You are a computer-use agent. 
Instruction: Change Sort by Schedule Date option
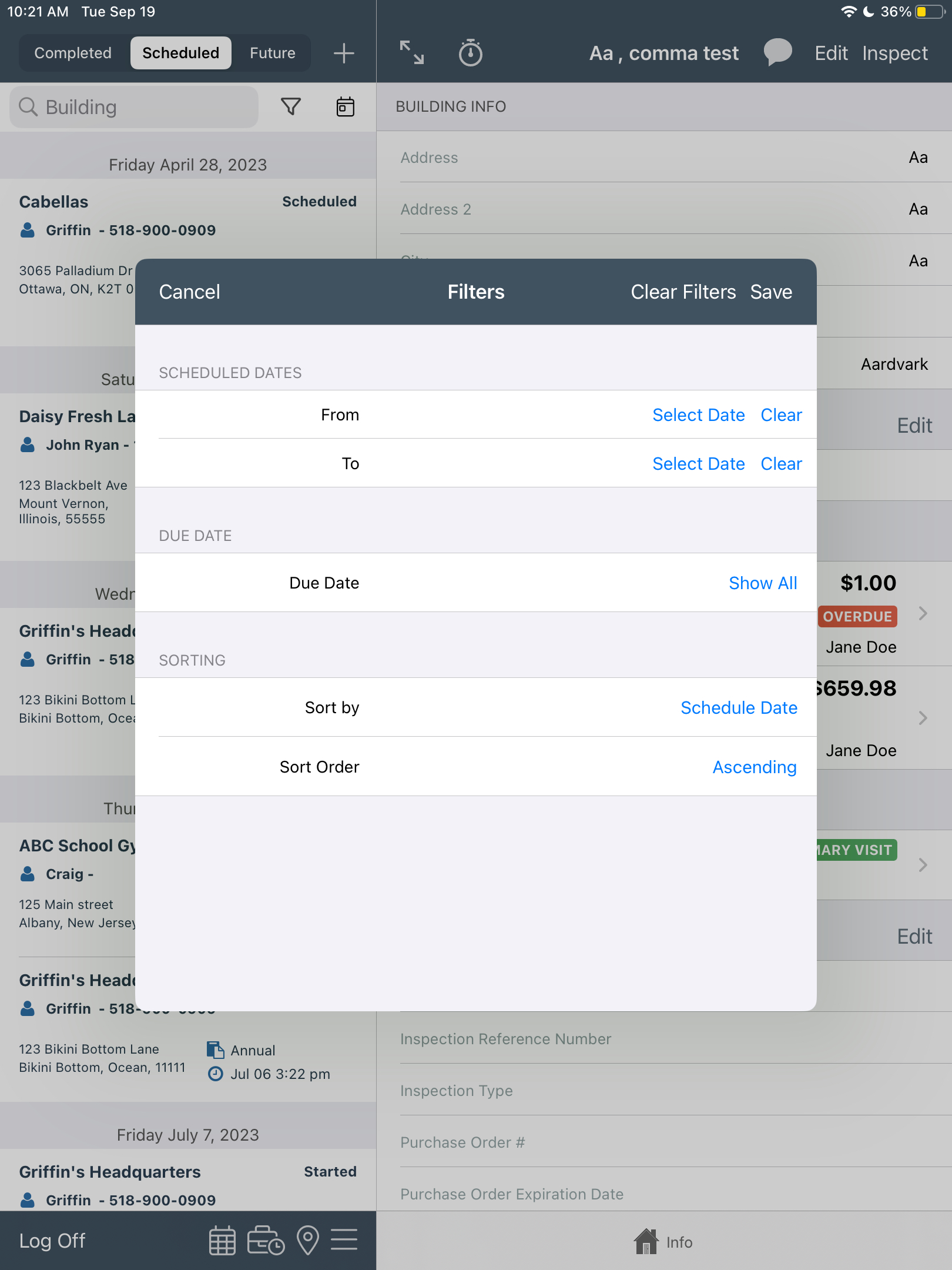(738, 707)
